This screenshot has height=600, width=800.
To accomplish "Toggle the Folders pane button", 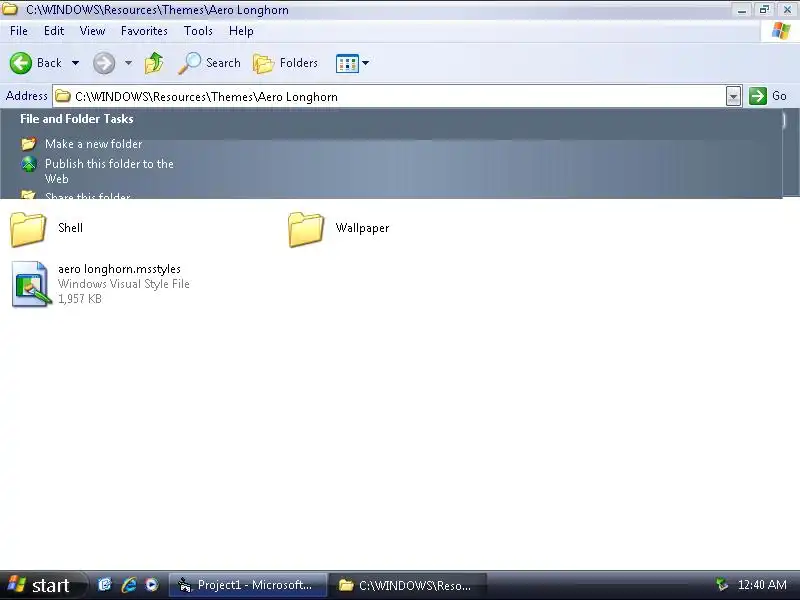I will click(x=286, y=63).
